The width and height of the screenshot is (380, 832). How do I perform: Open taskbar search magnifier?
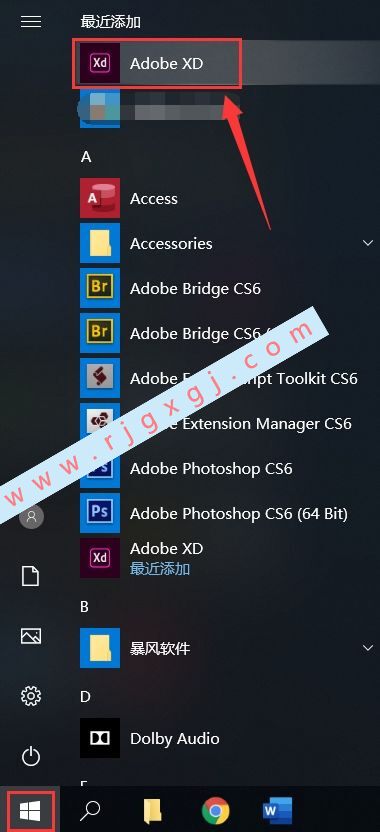point(90,810)
